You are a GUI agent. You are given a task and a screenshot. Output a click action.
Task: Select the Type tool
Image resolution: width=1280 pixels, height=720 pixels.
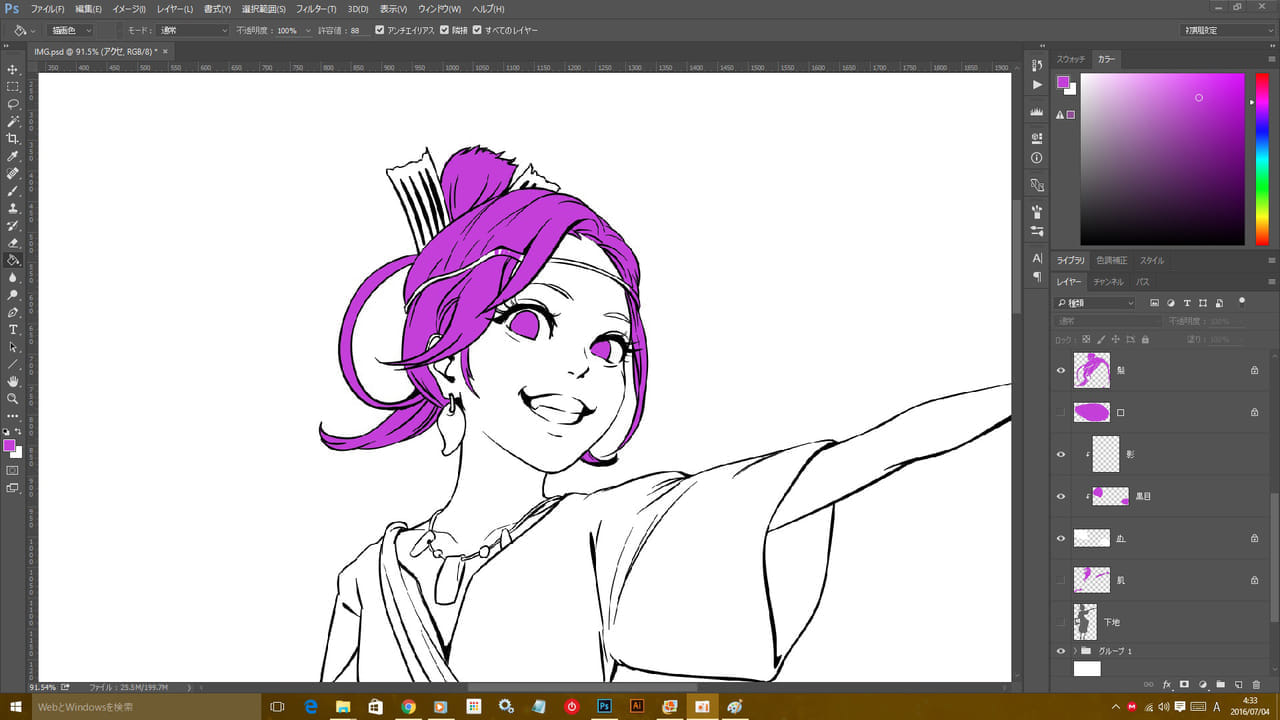[13, 329]
